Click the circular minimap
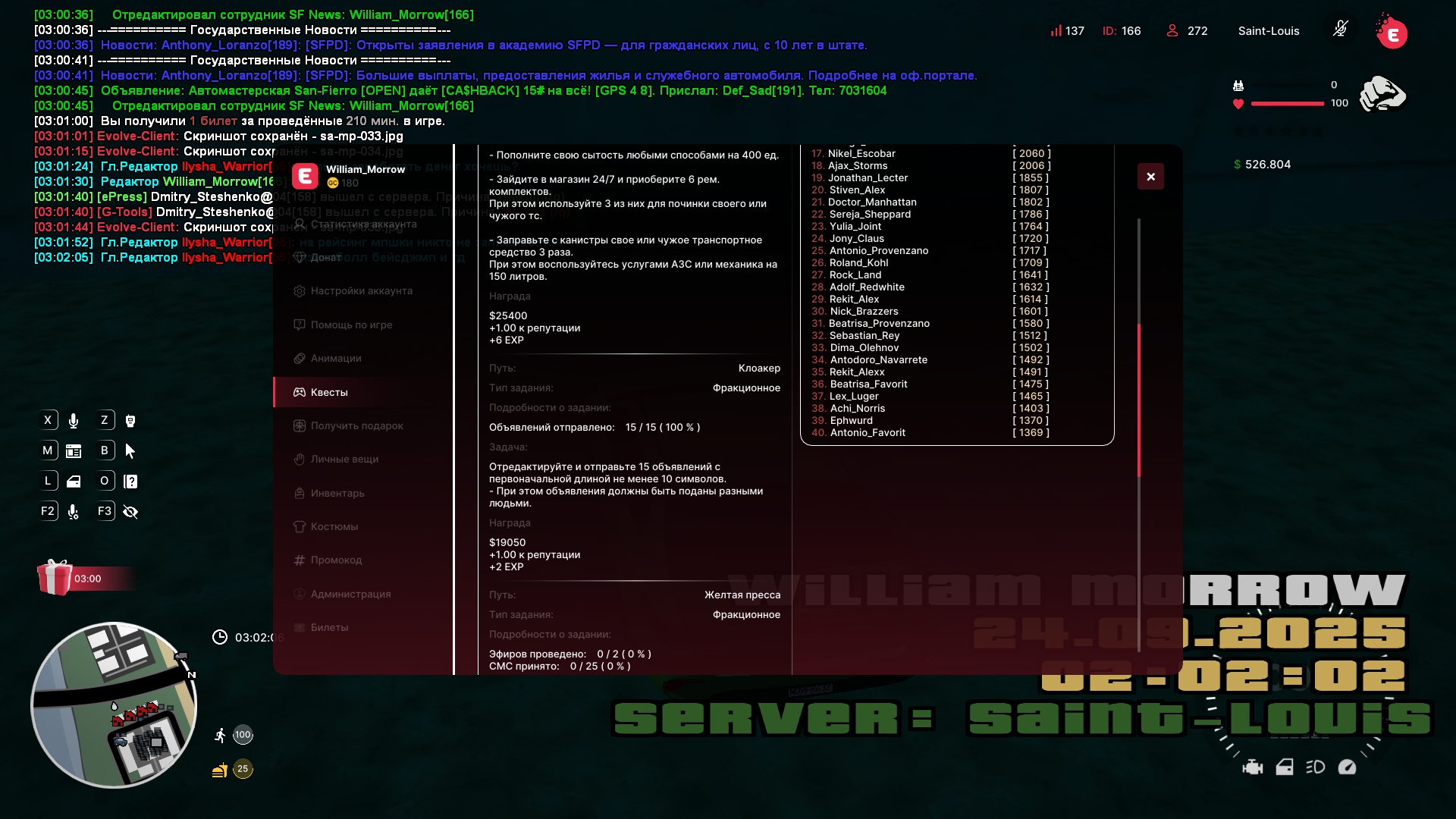This screenshot has height=819, width=1456. coord(114,705)
